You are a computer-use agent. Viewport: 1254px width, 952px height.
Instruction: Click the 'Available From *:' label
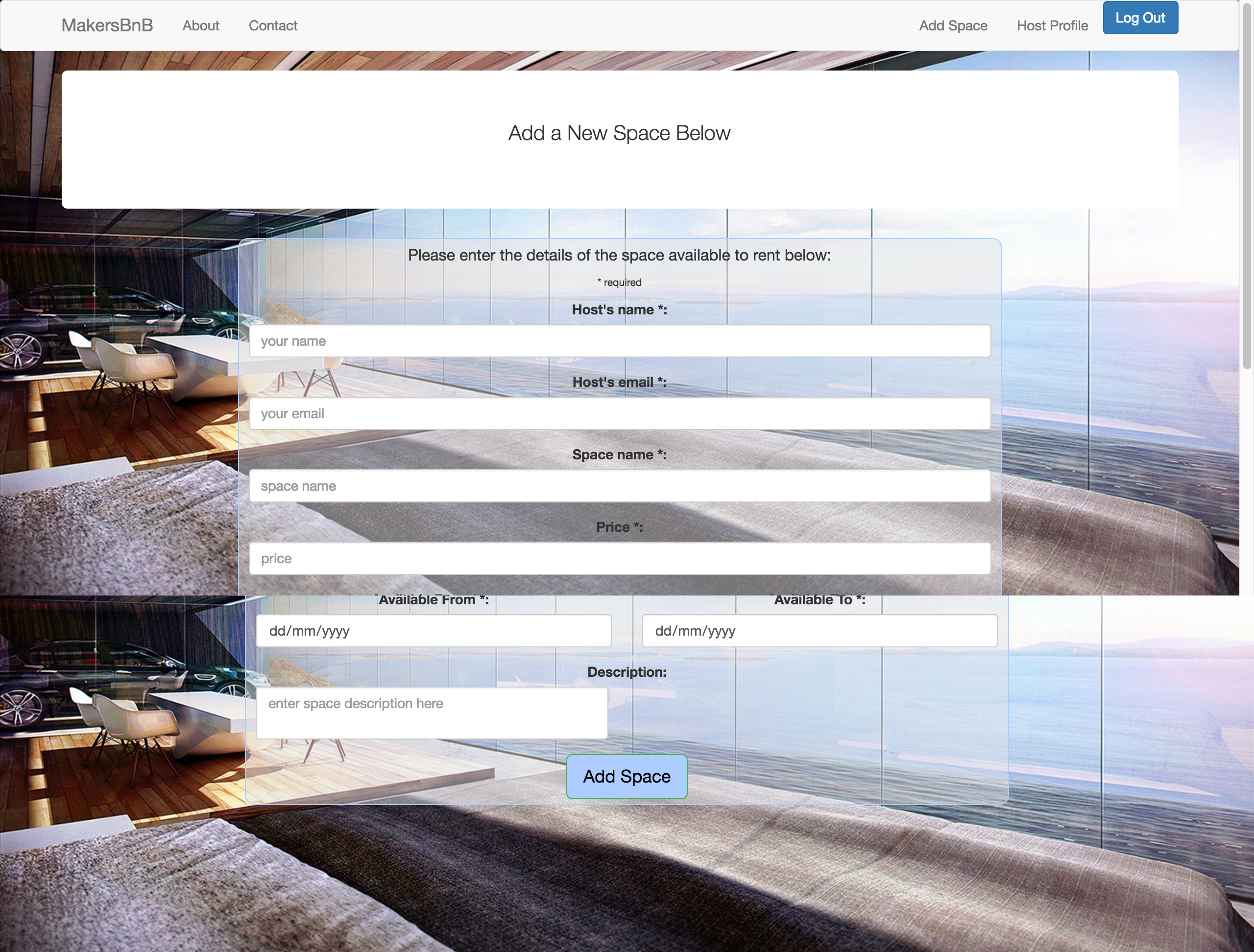434,600
